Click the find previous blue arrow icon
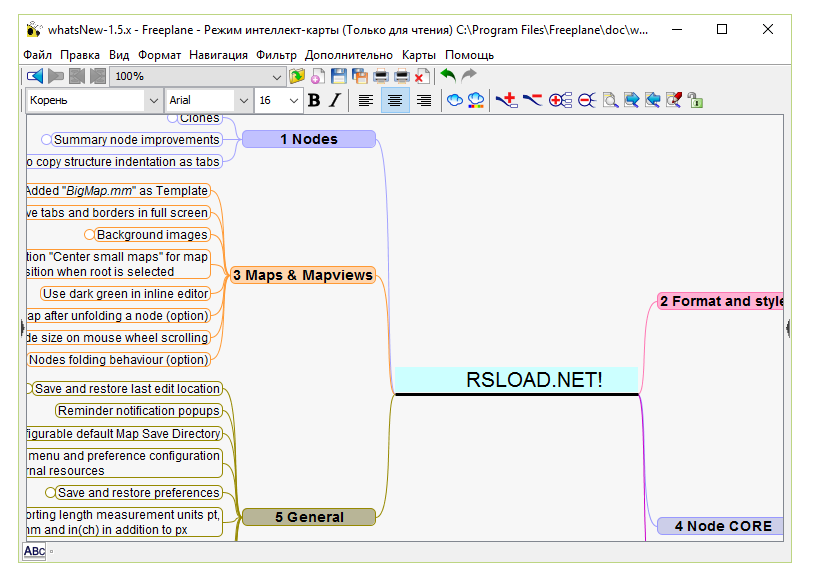The height and width of the screenshot is (584, 813). tap(652, 100)
